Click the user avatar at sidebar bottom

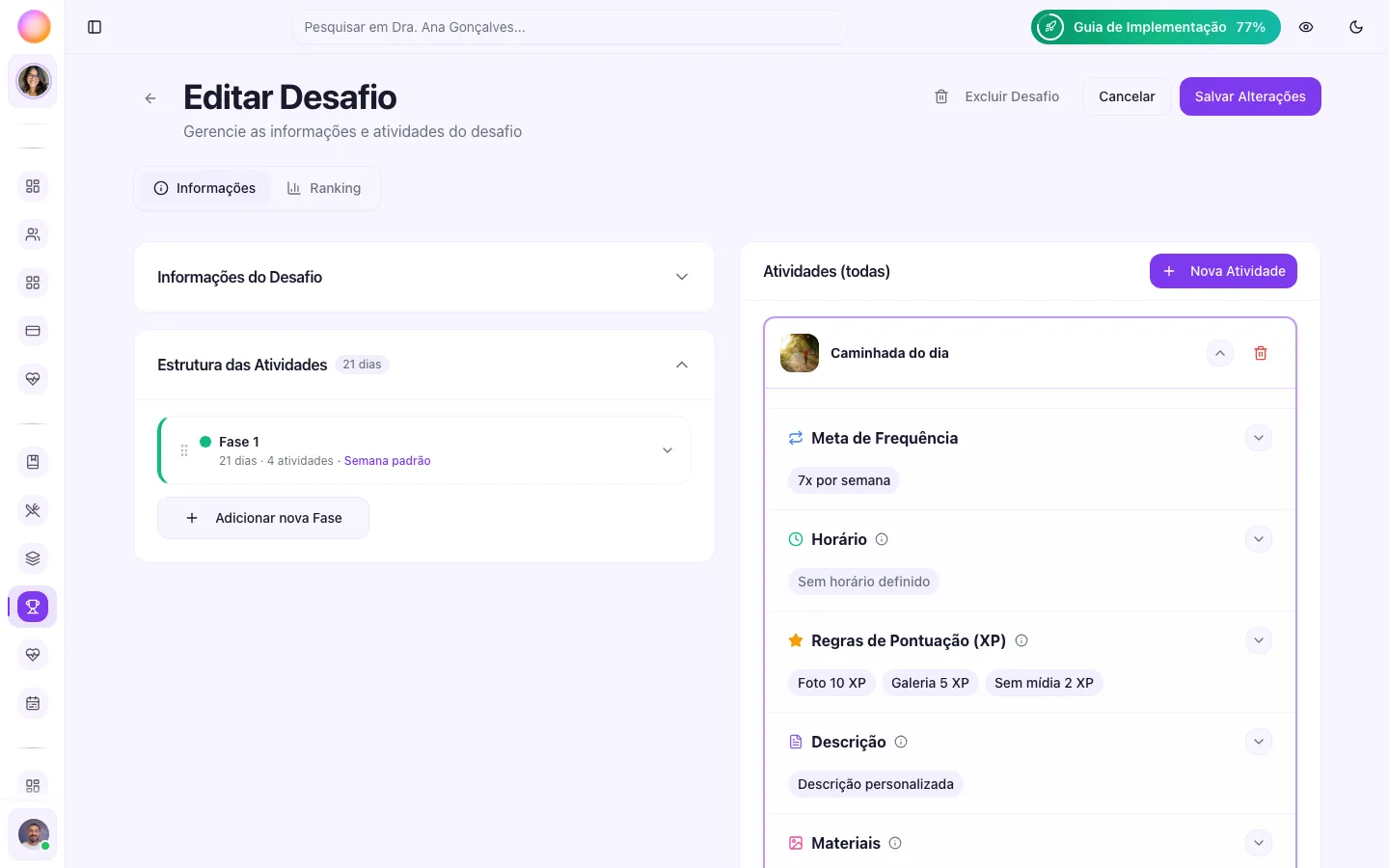(34, 834)
